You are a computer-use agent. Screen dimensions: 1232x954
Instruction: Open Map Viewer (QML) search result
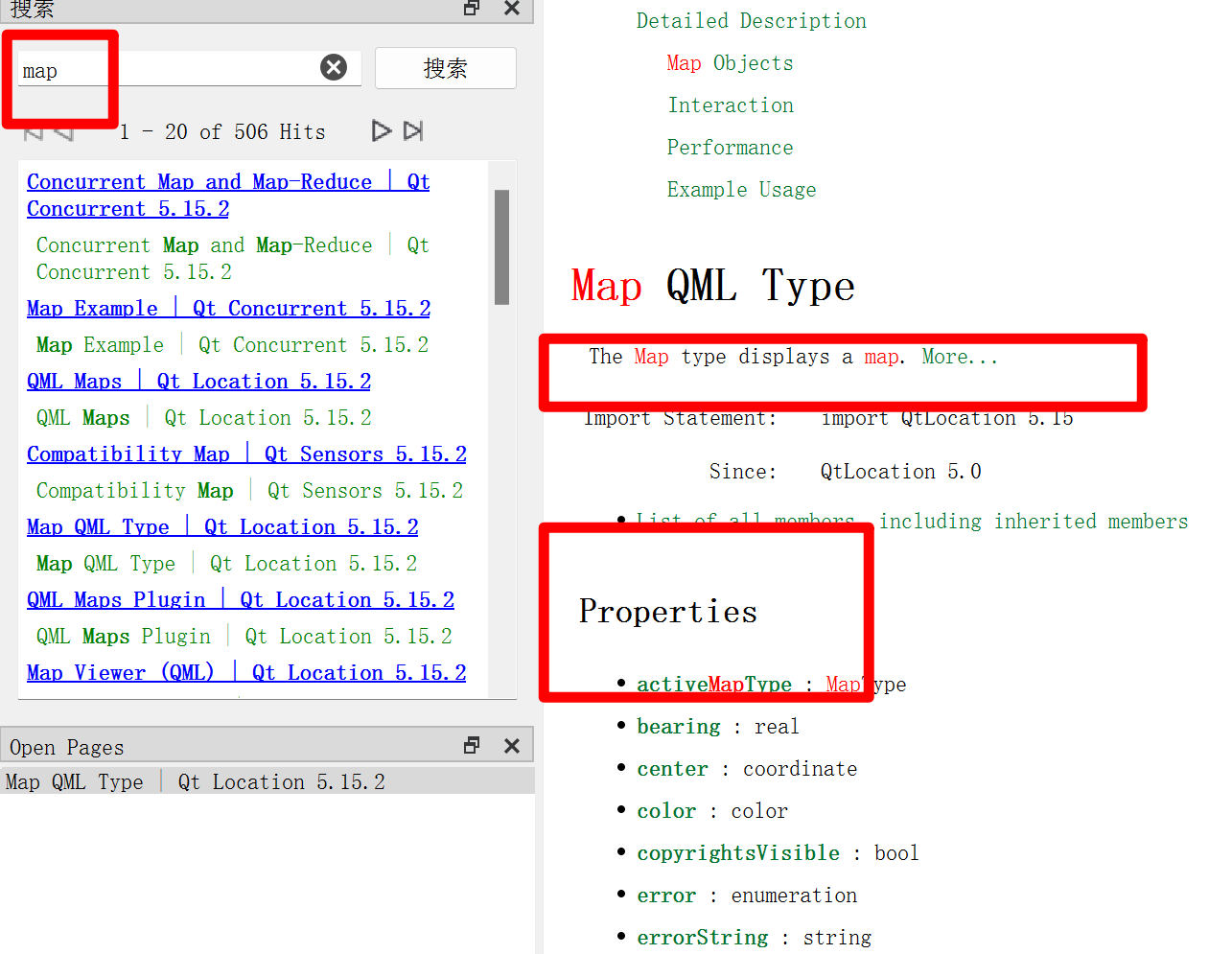tap(246, 672)
